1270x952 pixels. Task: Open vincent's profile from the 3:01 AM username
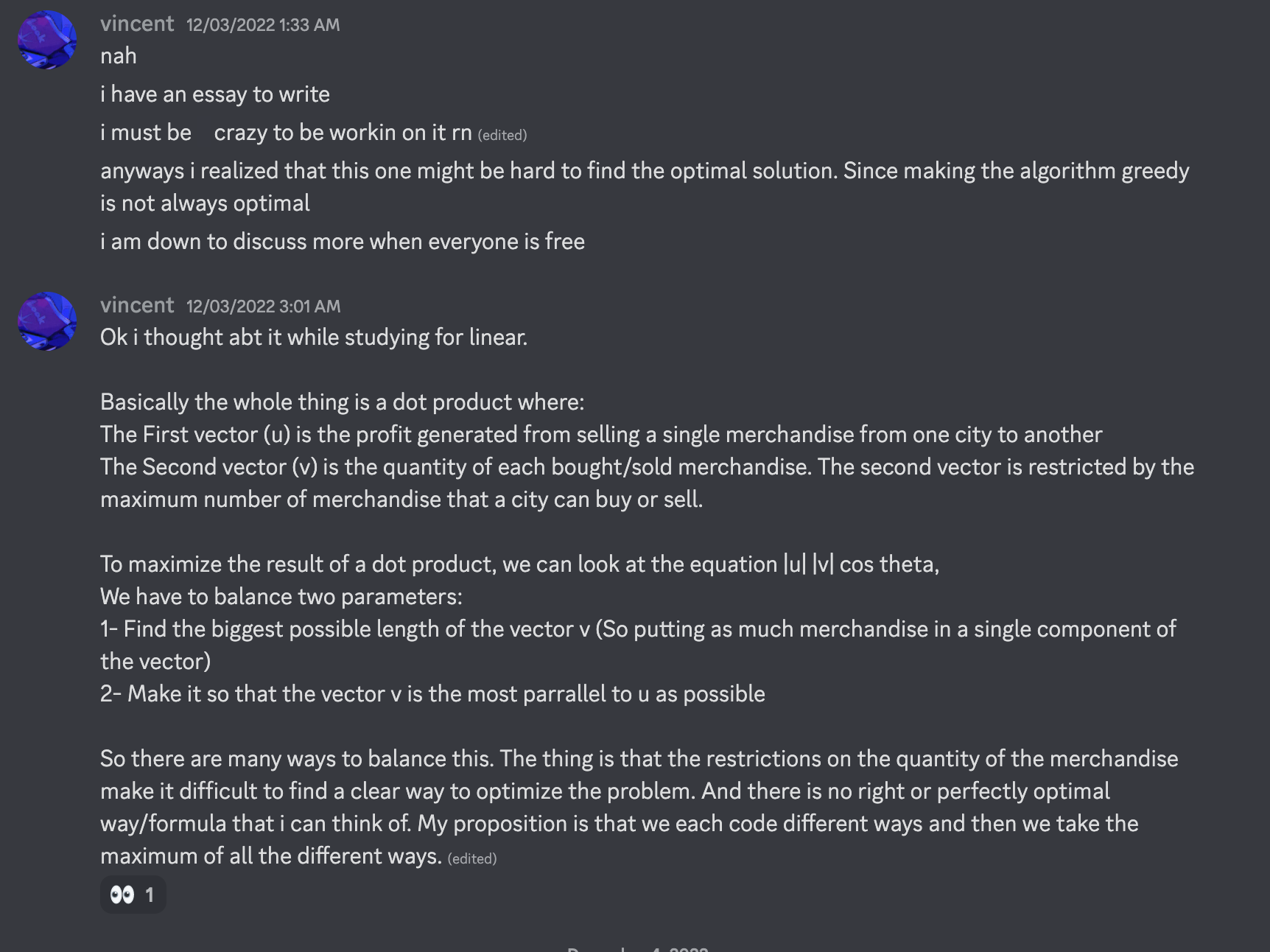coord(137,305)
